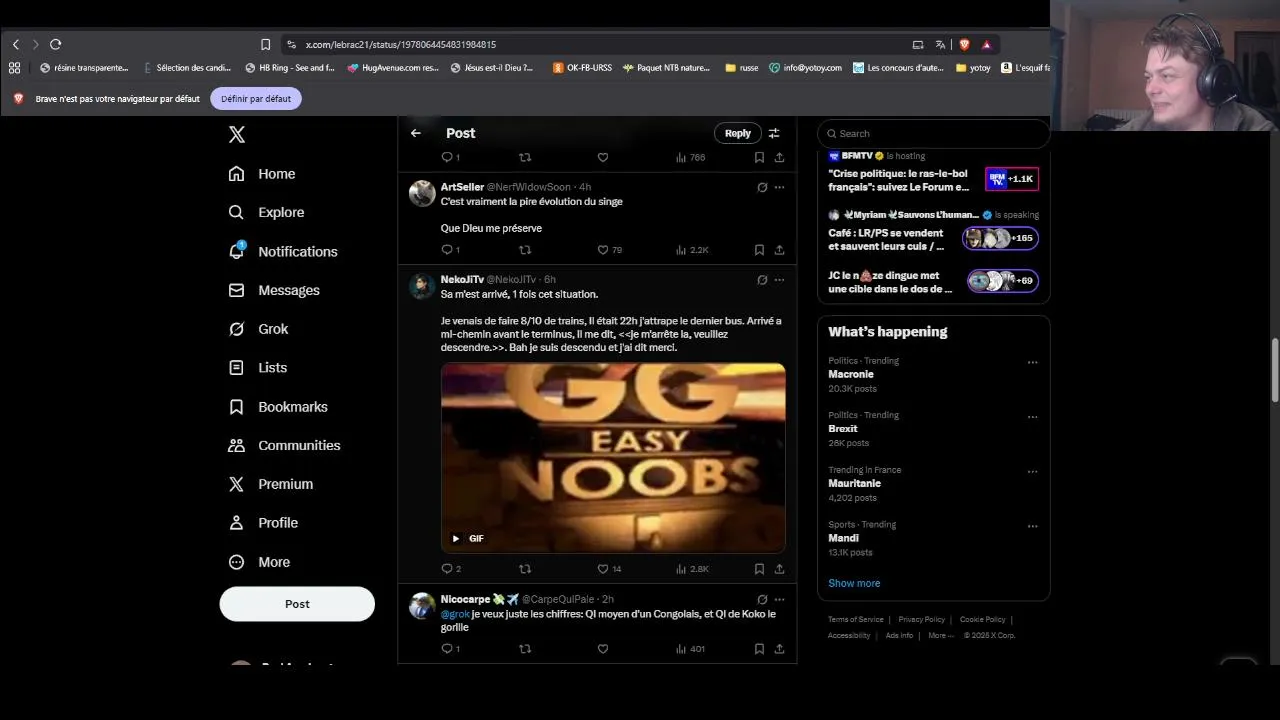Image resolution: width=1280 pixels, height=720 pixels.
Task: Bookmark this page in the Brave address bar
Action: 265,44
